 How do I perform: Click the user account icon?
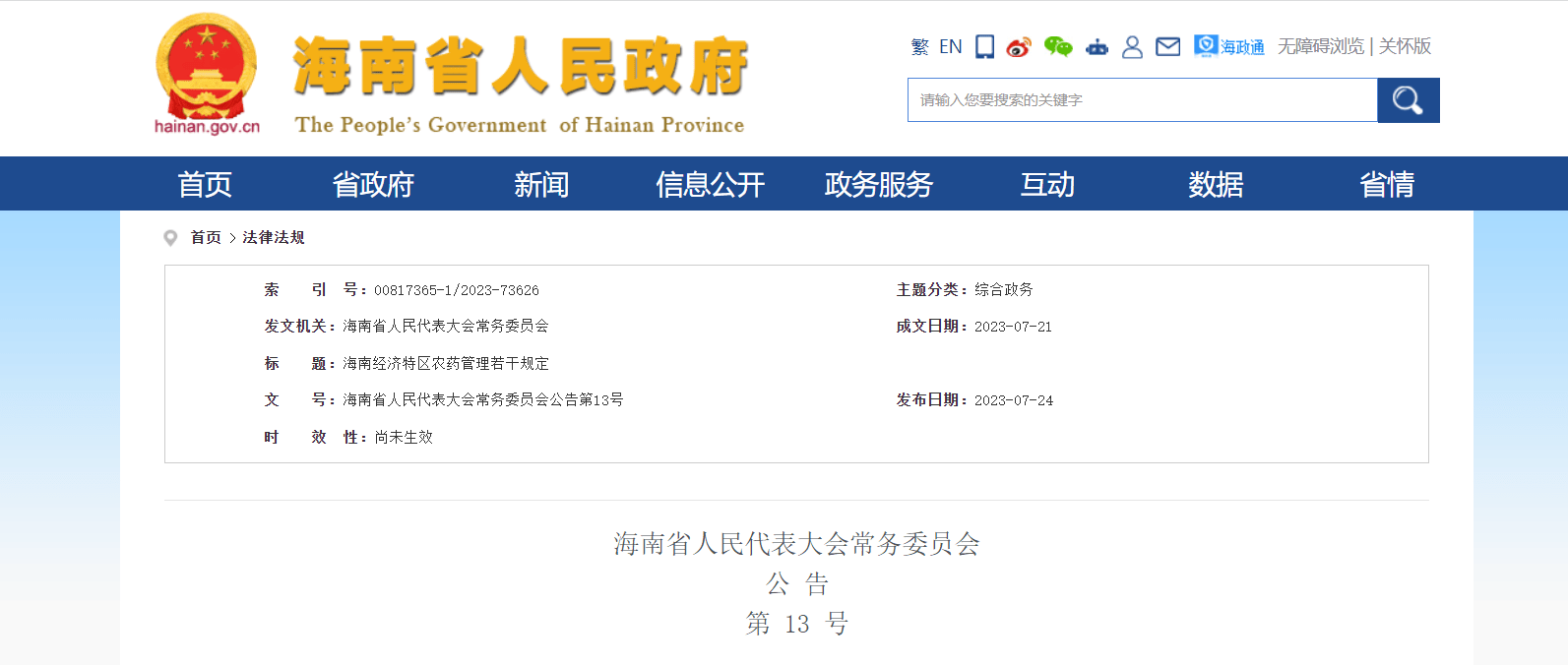pyautogui.click(x=1132, y=46)
